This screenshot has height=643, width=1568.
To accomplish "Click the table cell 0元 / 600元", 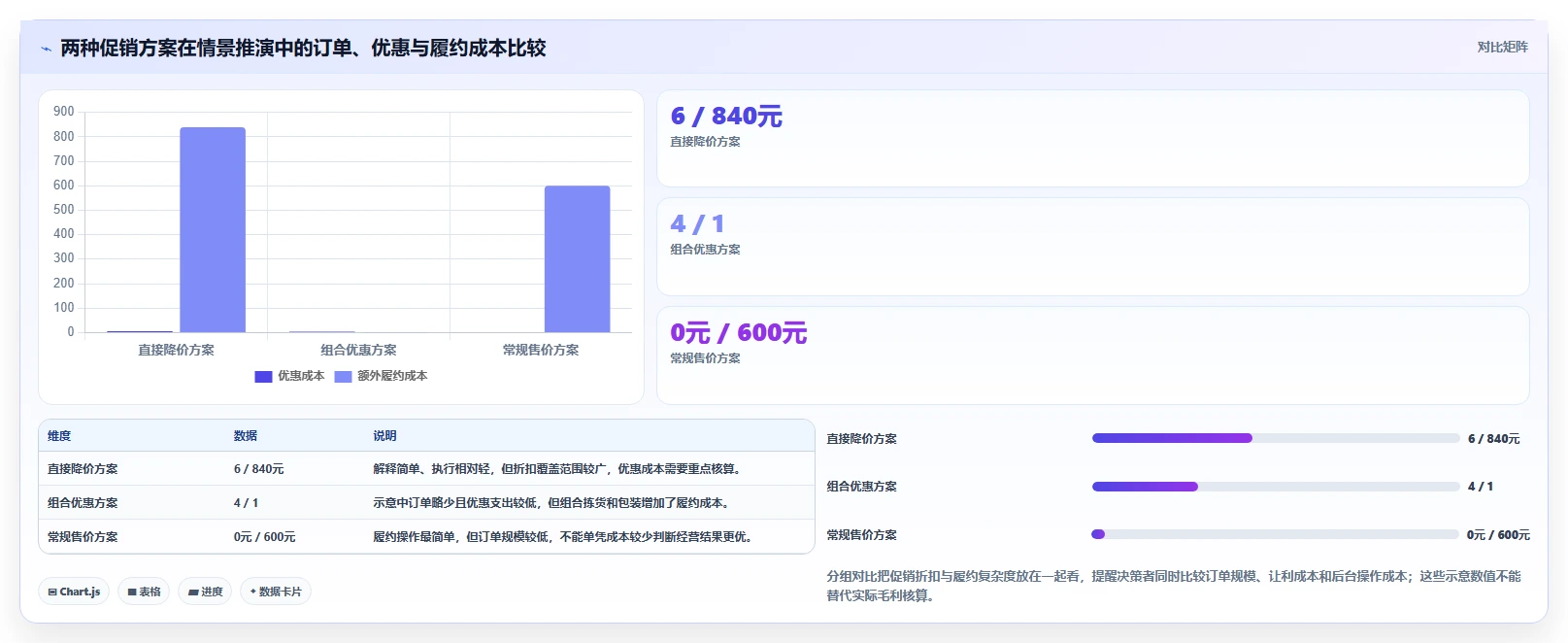I will (x=264, y=537).
